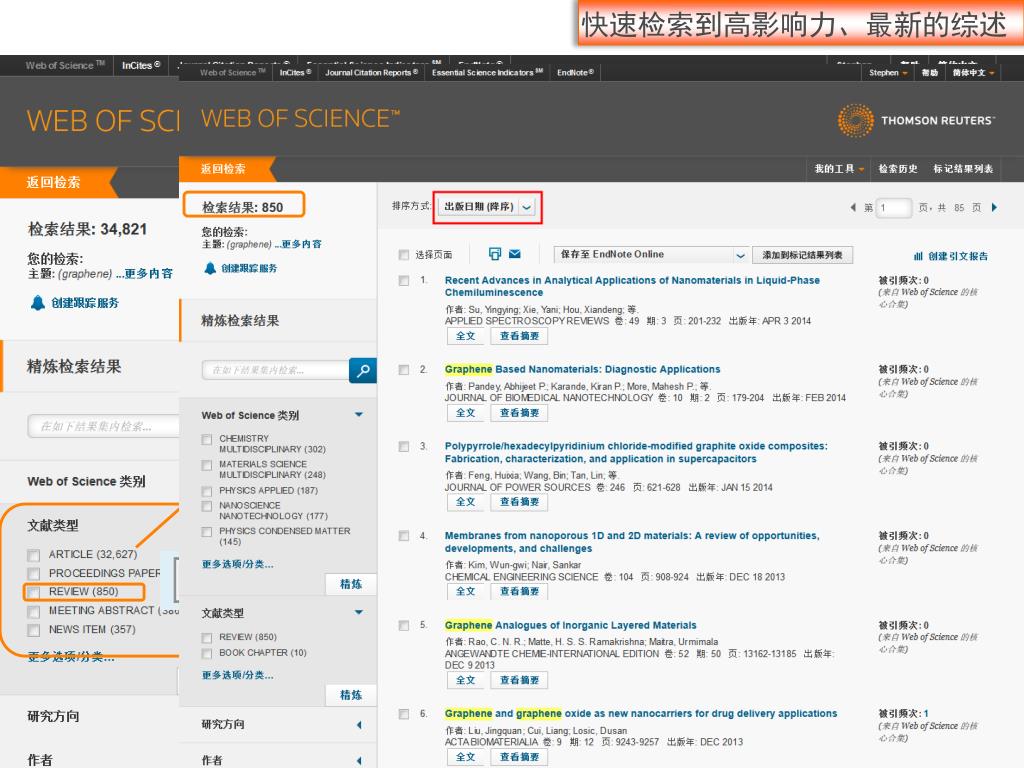Open title link Graphene Analogues of Inorganic Layered Materials
This screenshot has width=1024, height=768.
click(571, 626)
